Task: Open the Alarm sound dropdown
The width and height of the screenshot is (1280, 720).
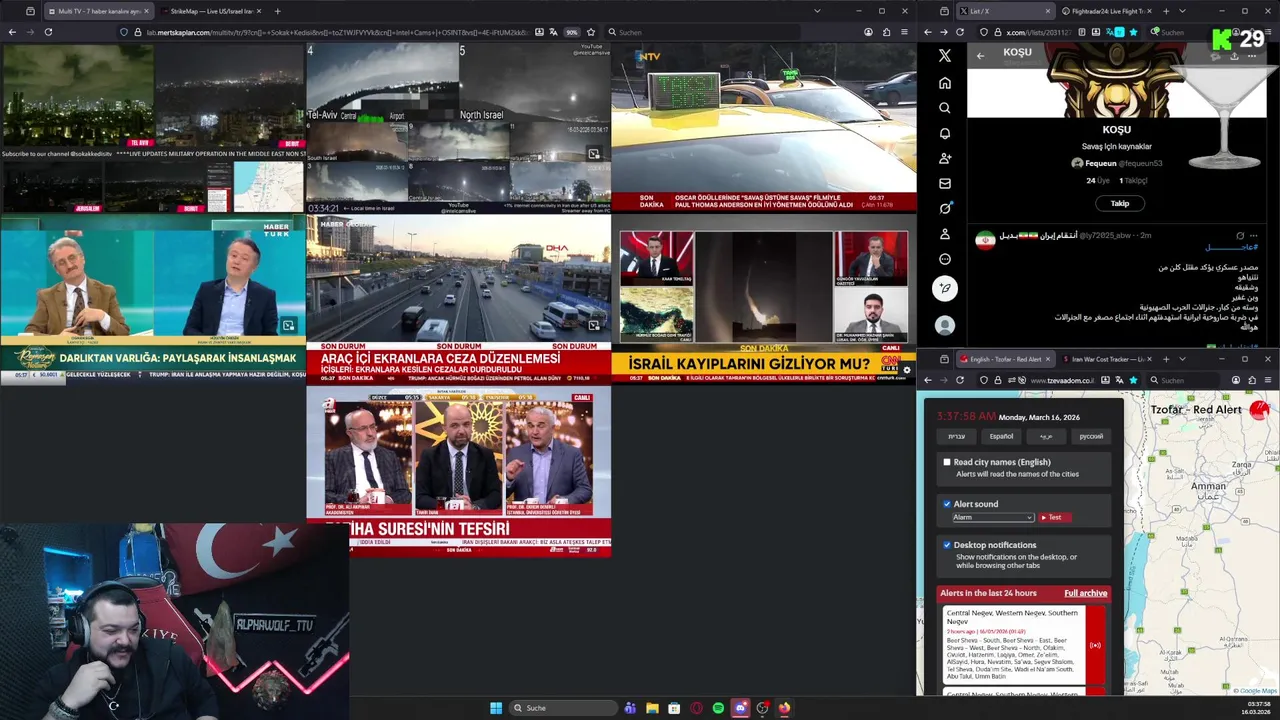Action: coord(992,517)
